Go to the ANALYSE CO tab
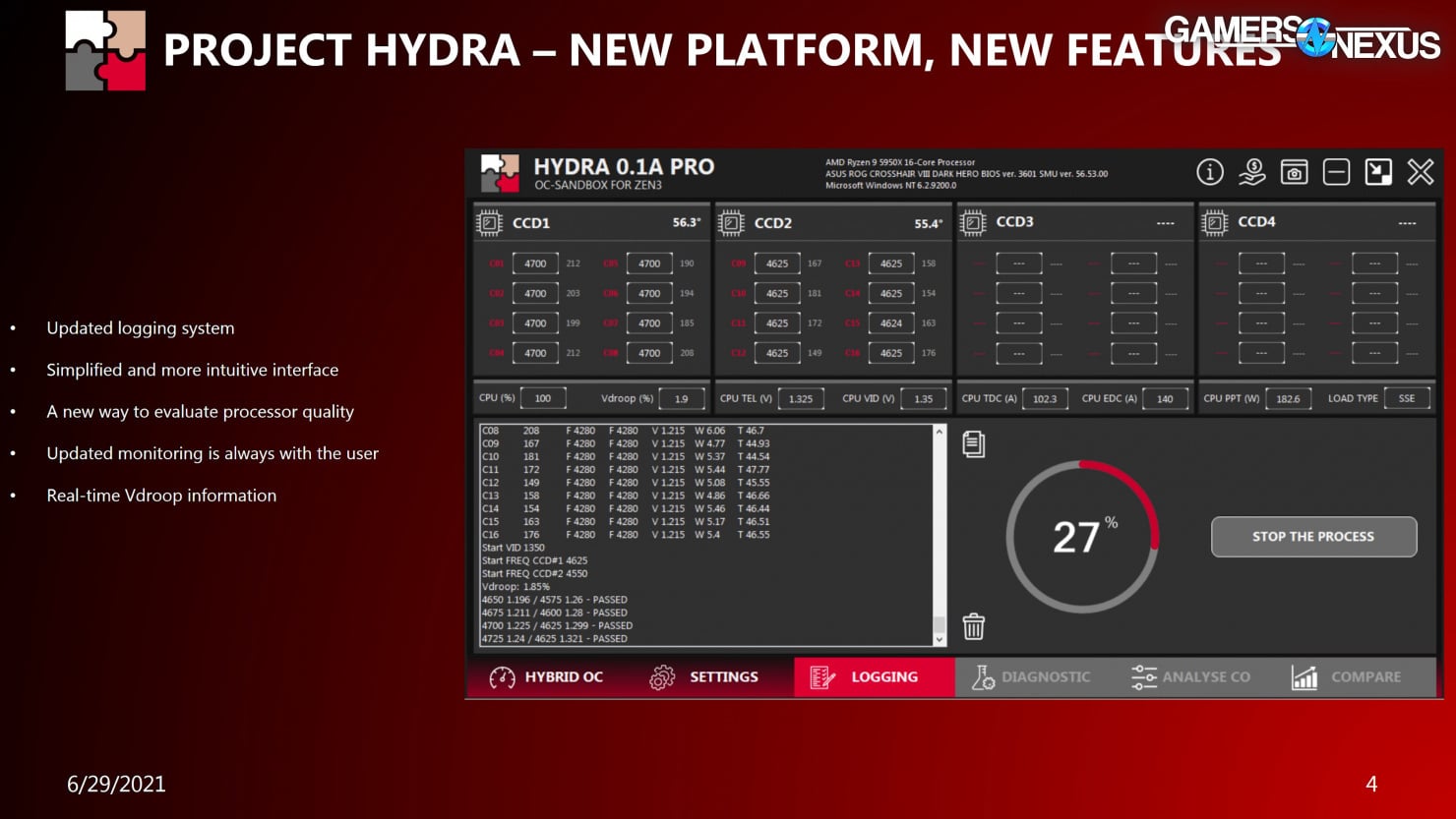 [1190, 676]
